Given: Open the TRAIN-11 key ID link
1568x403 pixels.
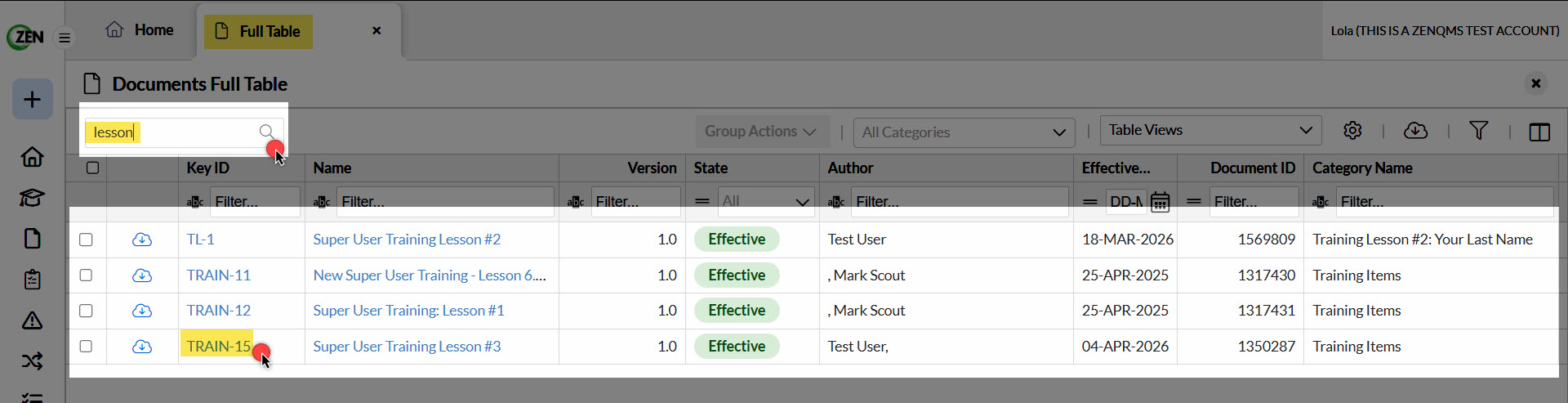Looking at the screenshot, I should pos(219,275).
